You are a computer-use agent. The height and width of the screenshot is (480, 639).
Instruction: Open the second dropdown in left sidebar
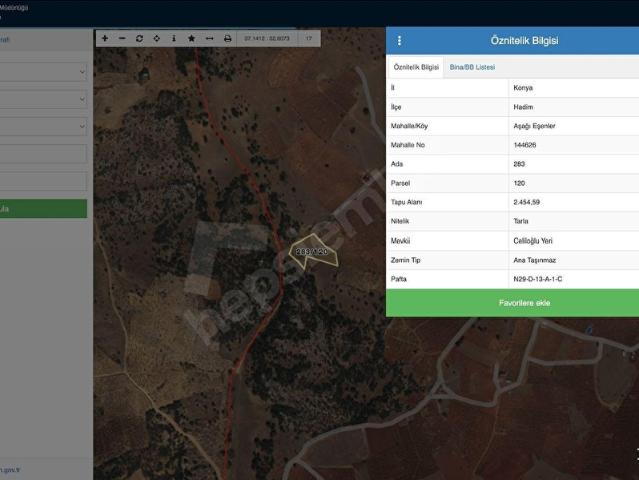(43, 99)
